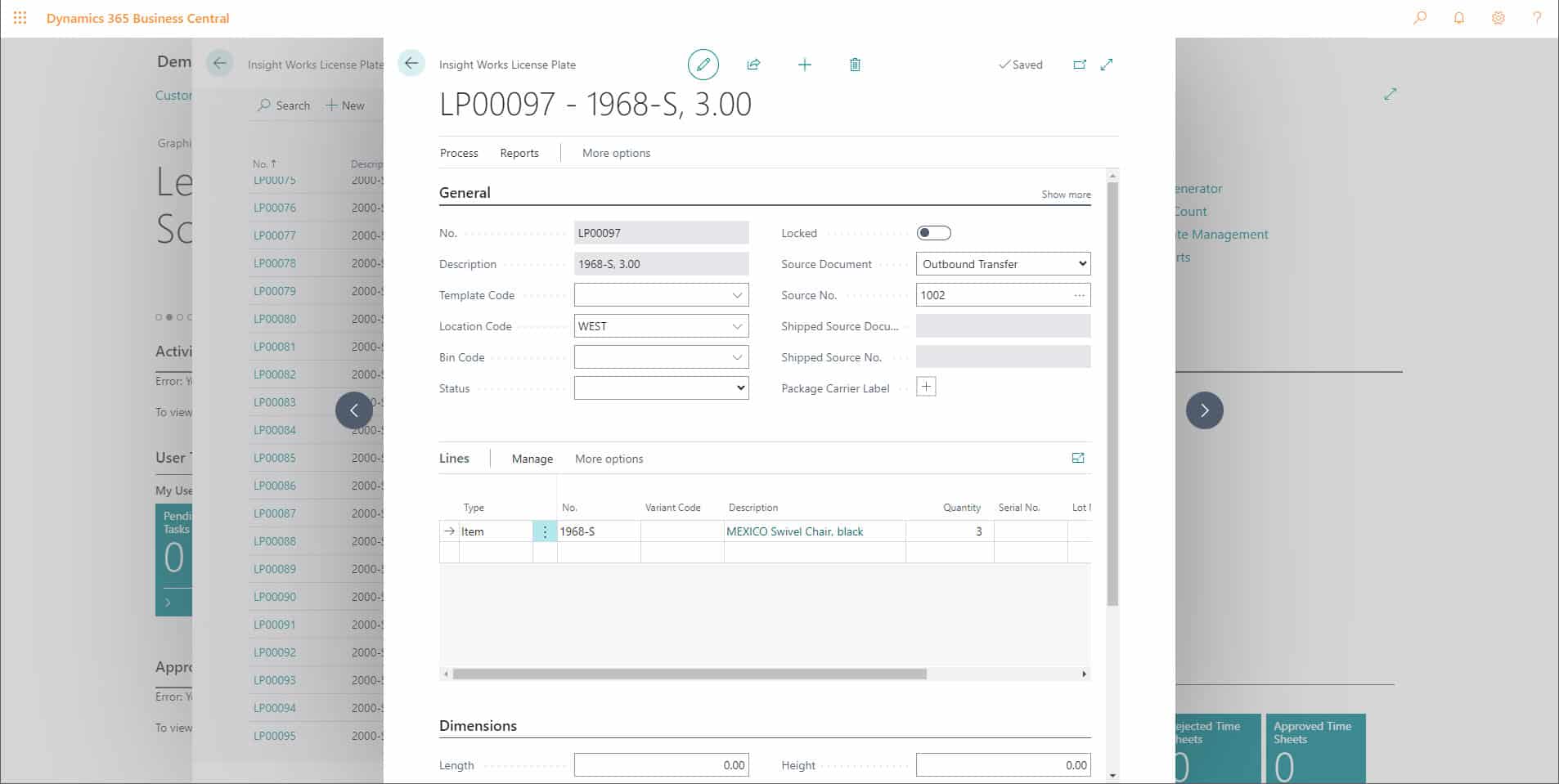
Task: Click the Source No. input field
Action: click(x=993, y=295)
